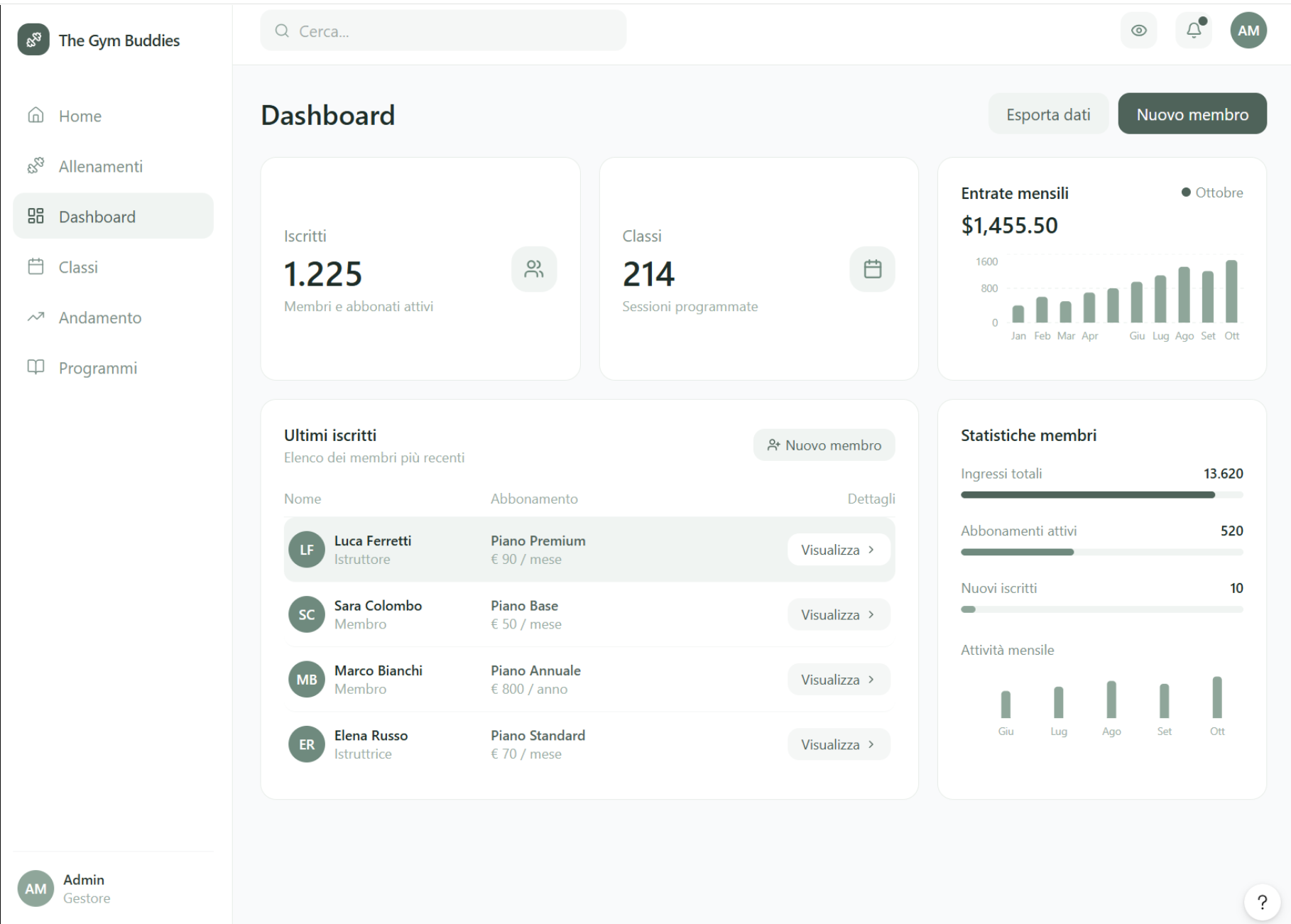The width and height of the screenshot is (1291, 924).
Task: Select Programmi in the sidebar menu
Action: coord(97,368)
